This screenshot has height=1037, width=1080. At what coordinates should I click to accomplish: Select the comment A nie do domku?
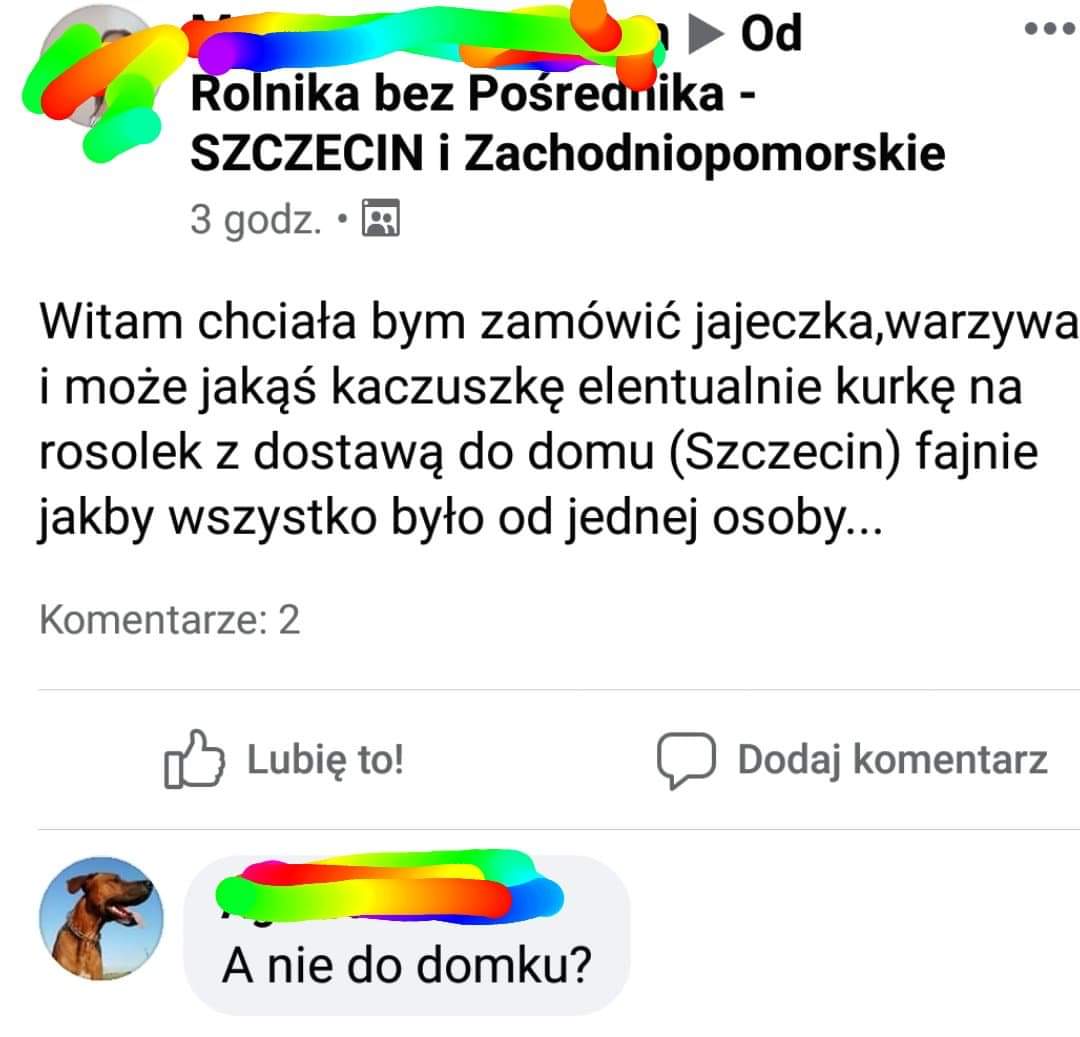pyautogui.click(x=407, y=965)
